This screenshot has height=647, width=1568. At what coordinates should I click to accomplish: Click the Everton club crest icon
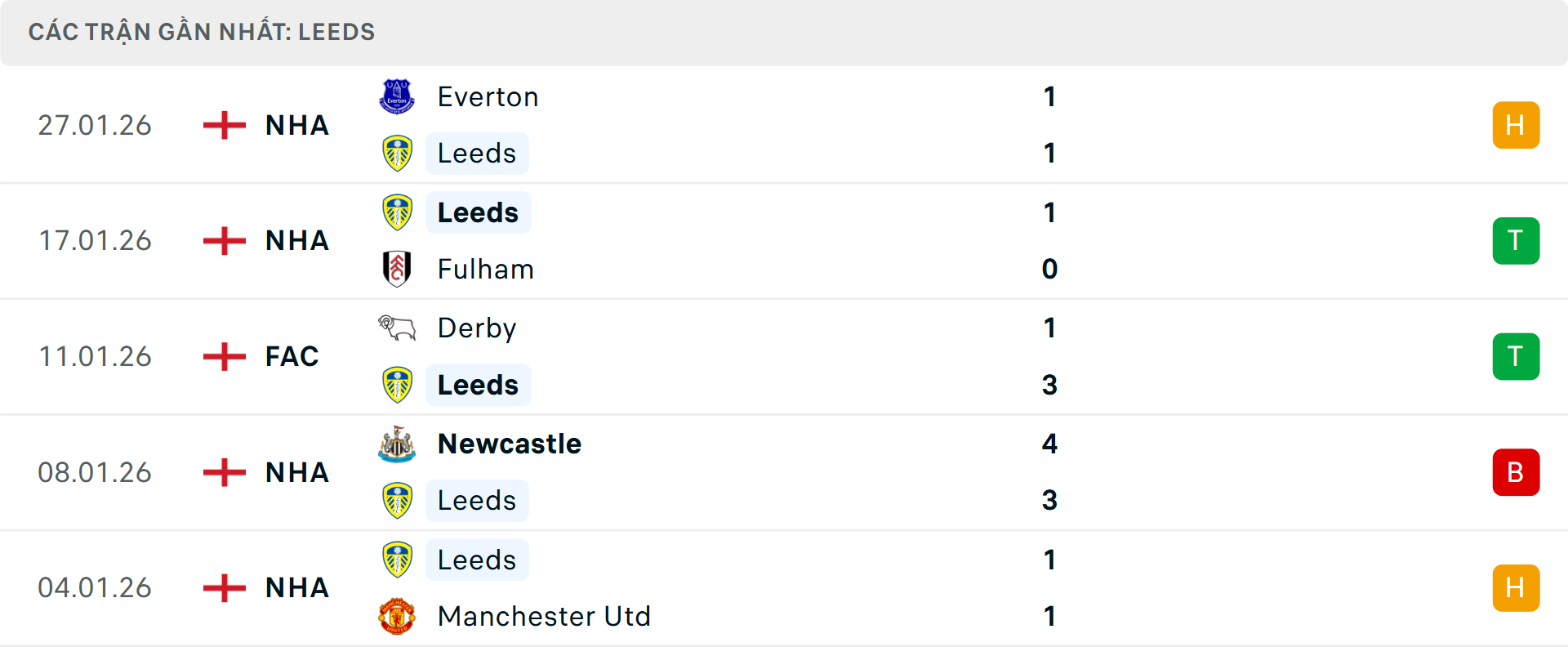tap(397, 96)
